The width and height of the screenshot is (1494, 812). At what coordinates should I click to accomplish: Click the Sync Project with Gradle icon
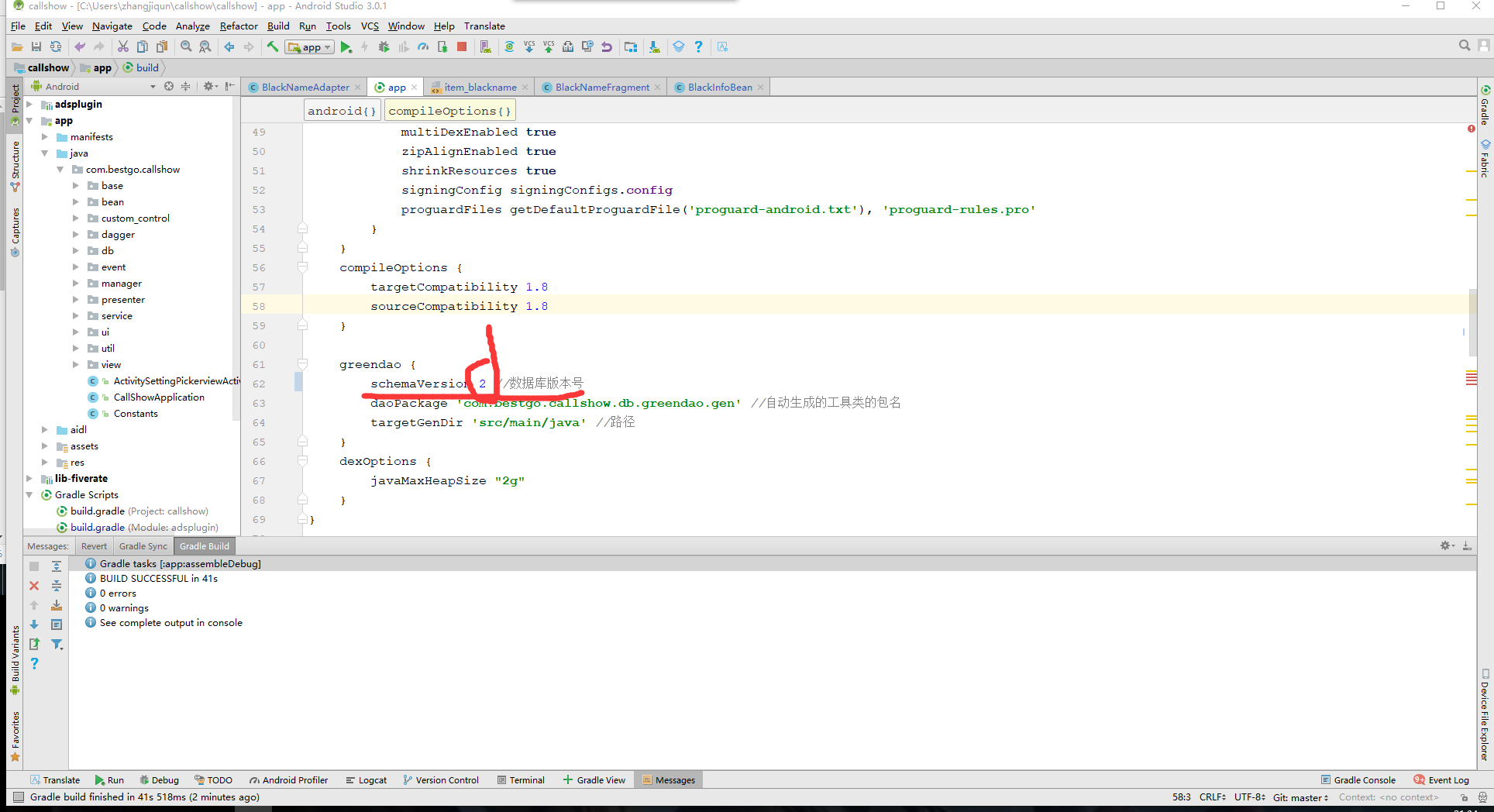(x=509, y=47)
